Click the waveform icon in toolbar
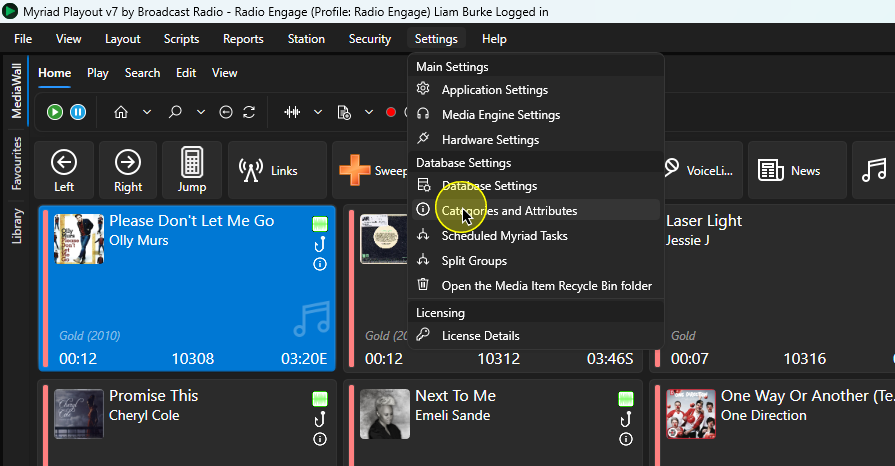 coord(292,112)
